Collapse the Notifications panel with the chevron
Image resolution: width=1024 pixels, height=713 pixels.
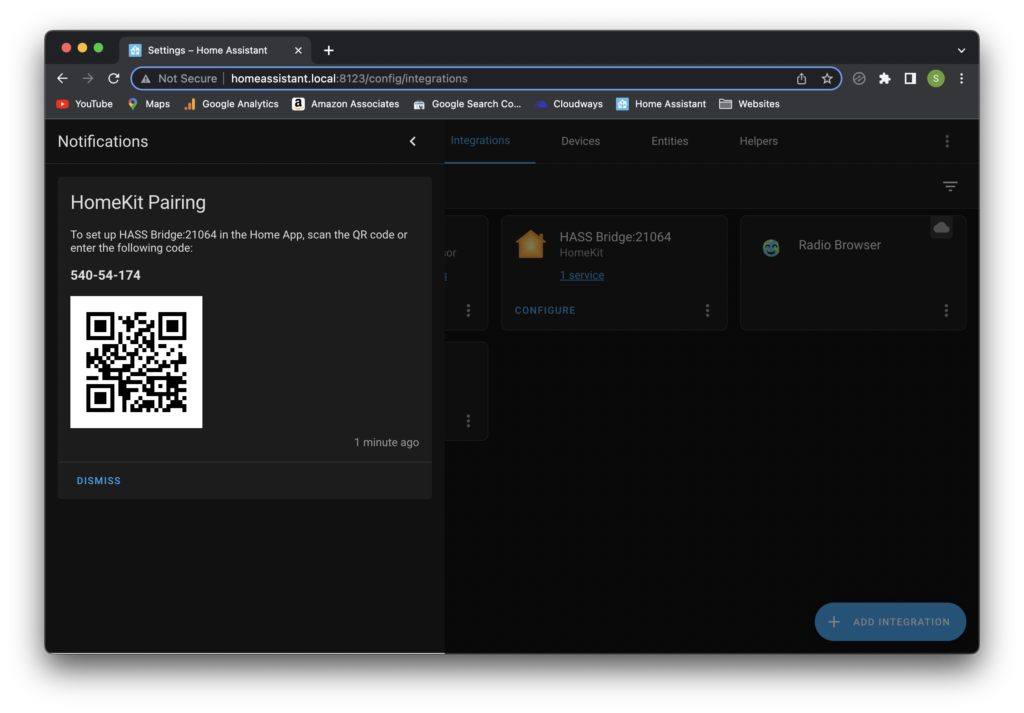pyautogui.click(x=412, y=141)
